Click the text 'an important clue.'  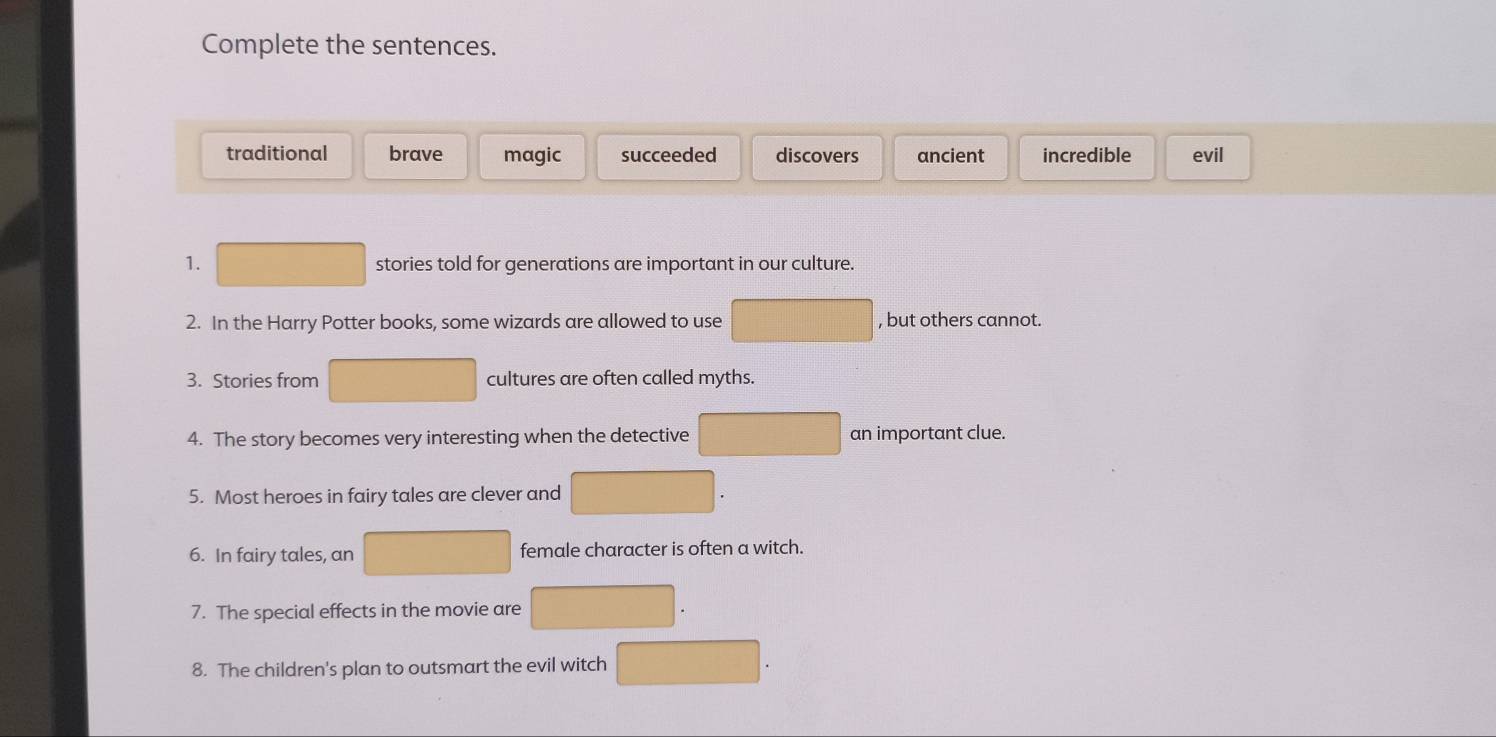[927, 434]
